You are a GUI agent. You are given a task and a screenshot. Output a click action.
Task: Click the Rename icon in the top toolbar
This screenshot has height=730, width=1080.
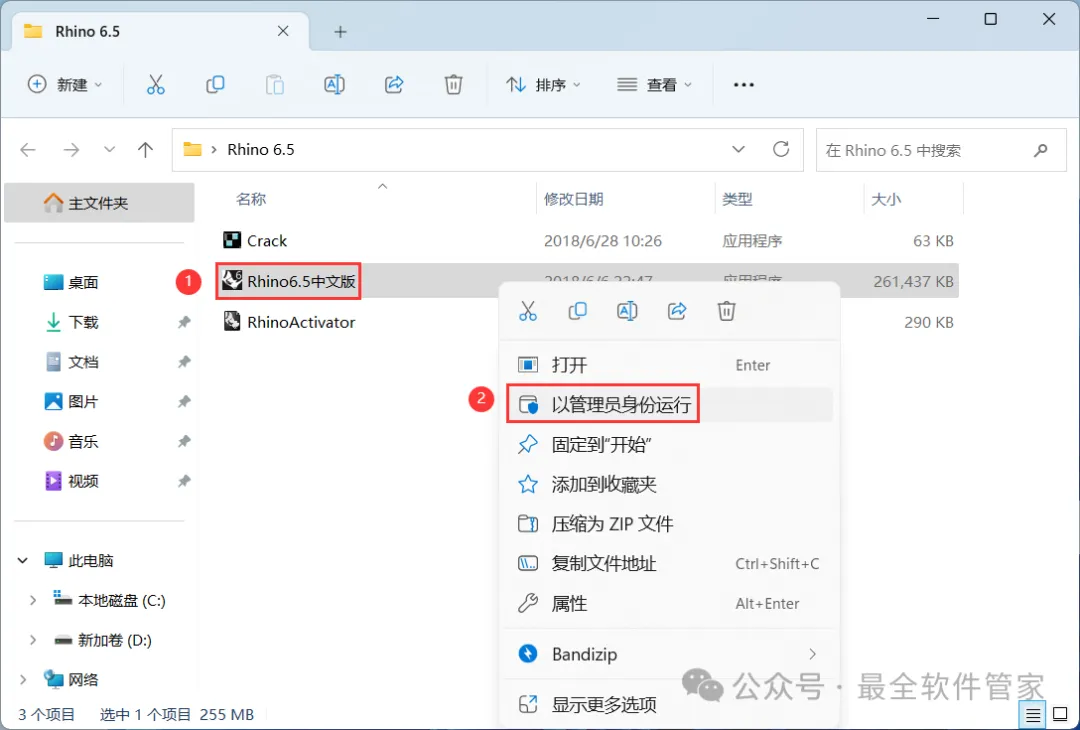click(x=334, y=85)
